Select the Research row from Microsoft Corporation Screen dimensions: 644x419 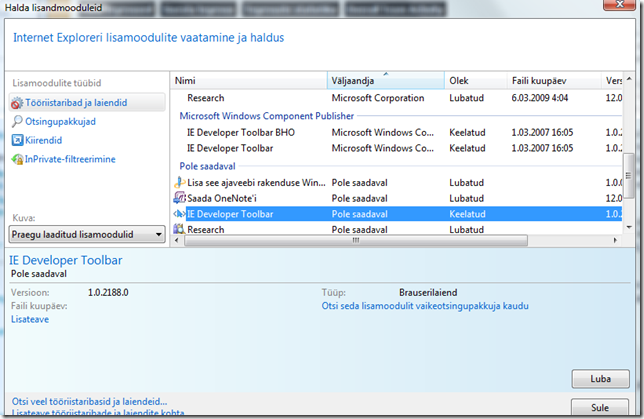tap(397, 98)
